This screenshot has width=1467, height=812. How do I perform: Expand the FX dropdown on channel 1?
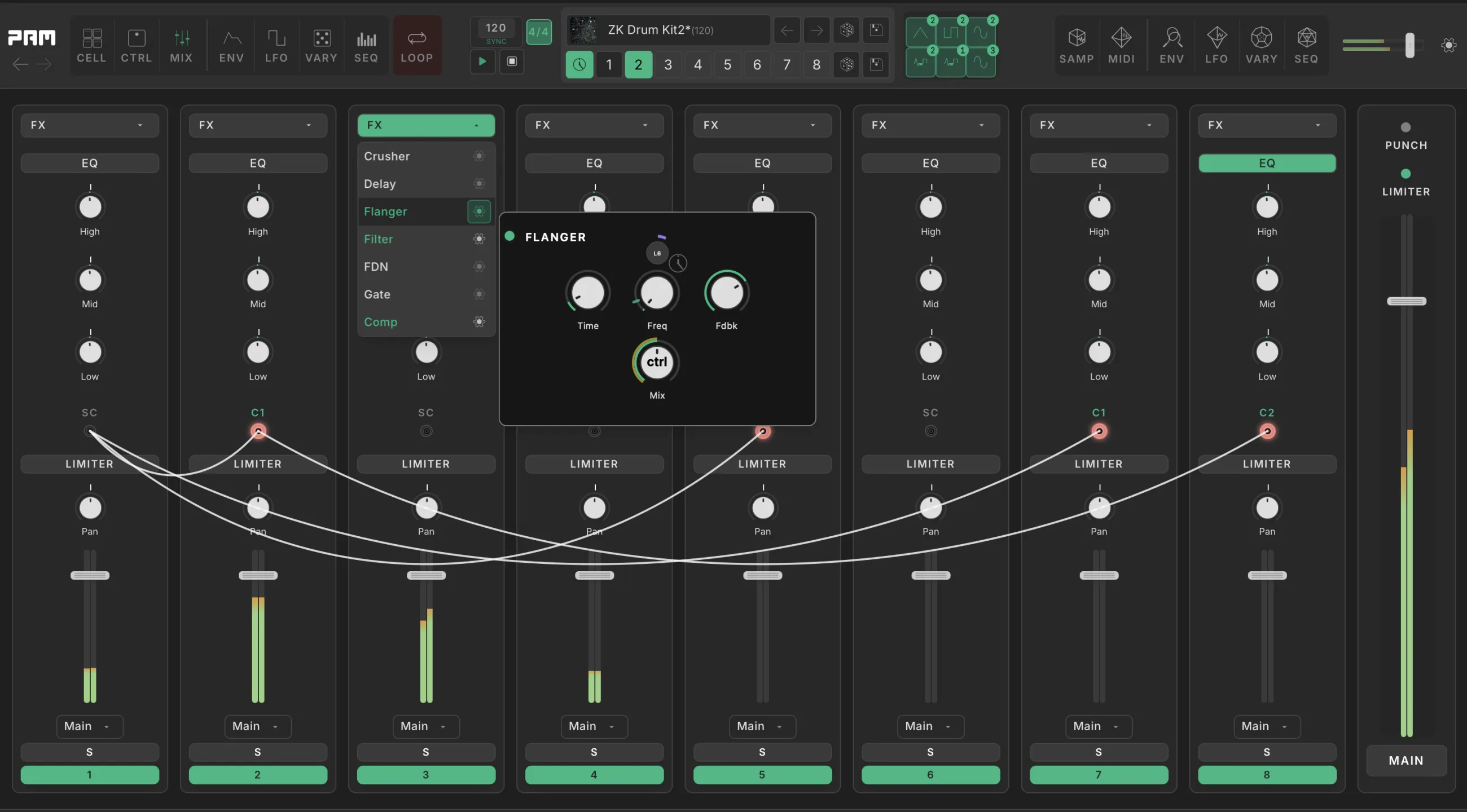coord(90,125)
